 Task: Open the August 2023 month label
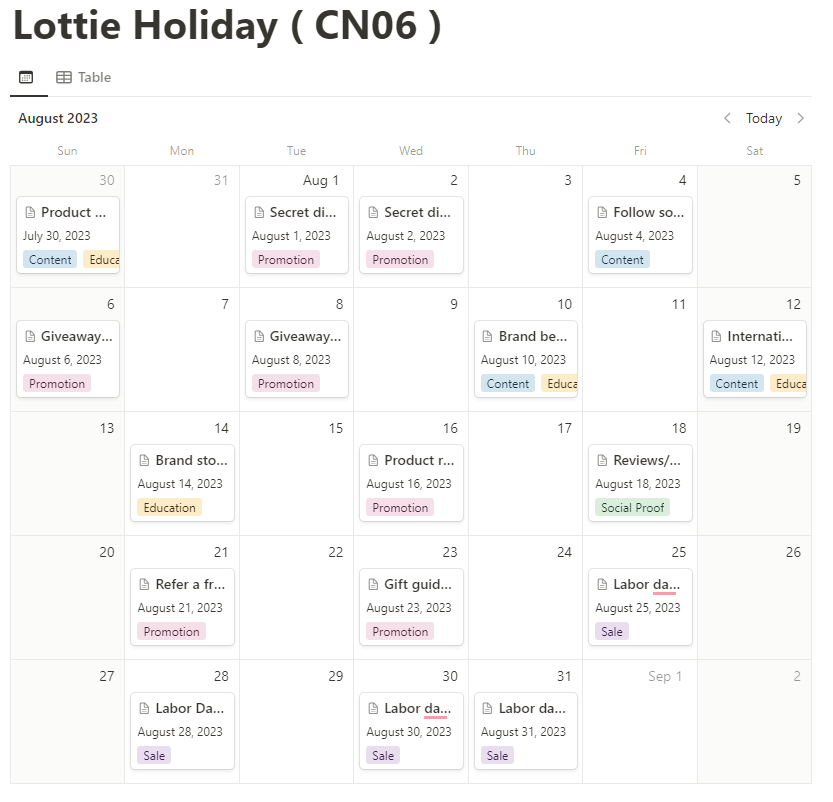[x=58, y=118]
